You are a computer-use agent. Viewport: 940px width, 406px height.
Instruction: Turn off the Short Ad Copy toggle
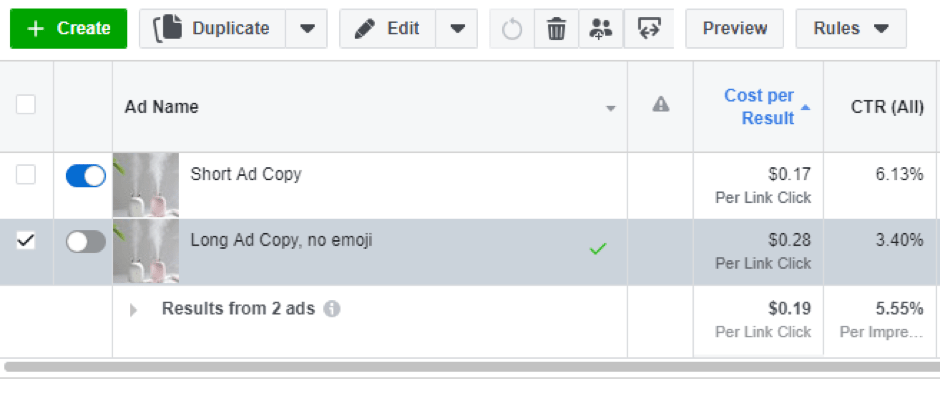(x=85, y=176)
